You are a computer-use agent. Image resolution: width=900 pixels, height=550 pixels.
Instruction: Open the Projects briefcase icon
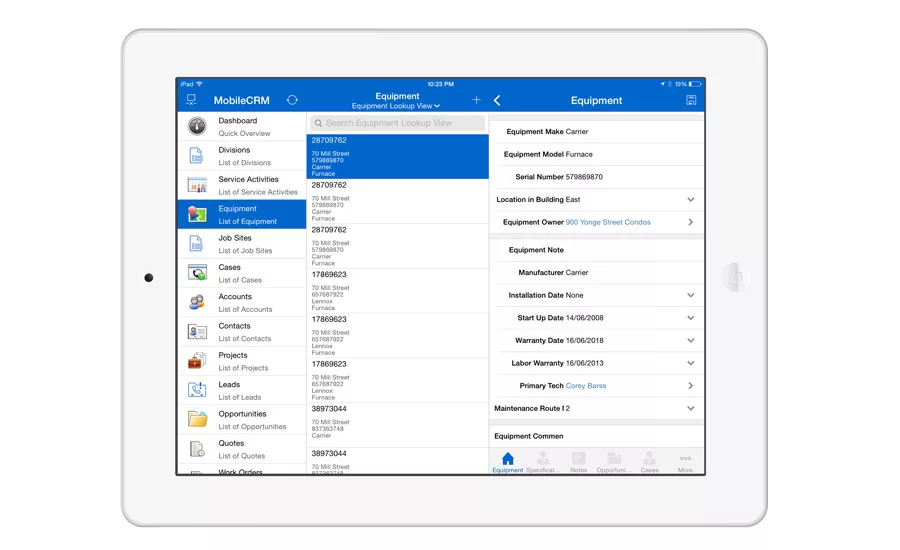tap(197, 361)
